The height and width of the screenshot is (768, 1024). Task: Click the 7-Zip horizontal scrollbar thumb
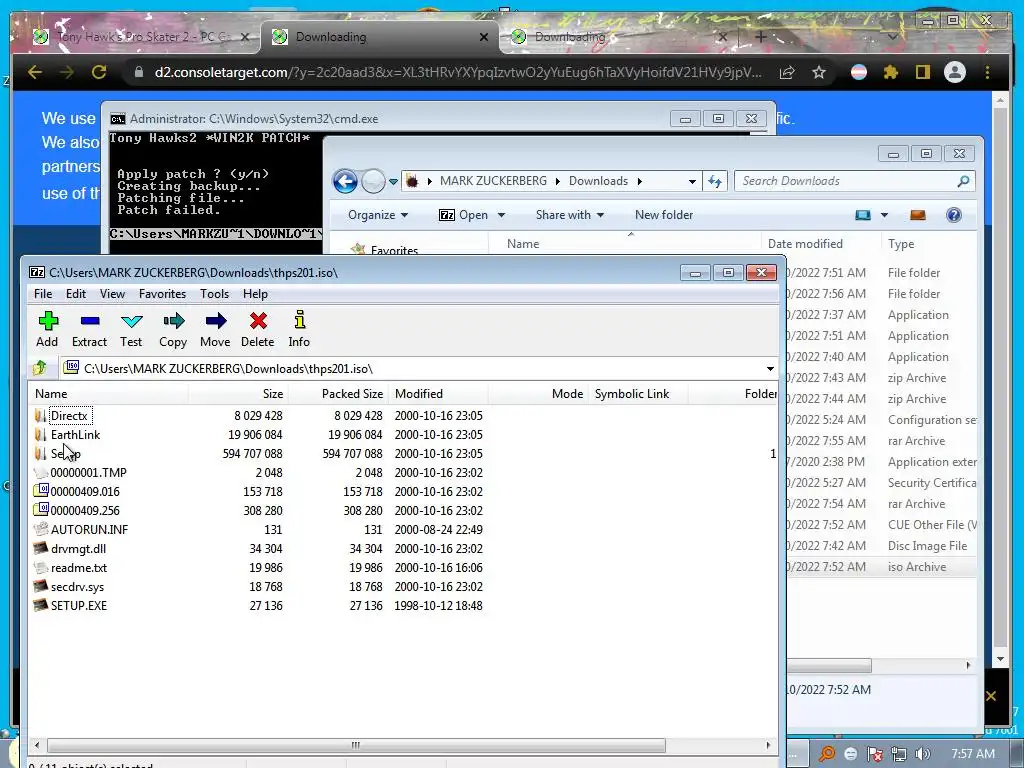coord(356,745)
